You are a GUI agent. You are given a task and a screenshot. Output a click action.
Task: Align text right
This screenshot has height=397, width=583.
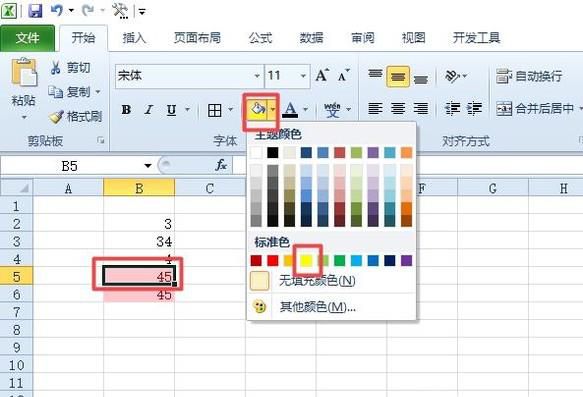click(421, 109)
